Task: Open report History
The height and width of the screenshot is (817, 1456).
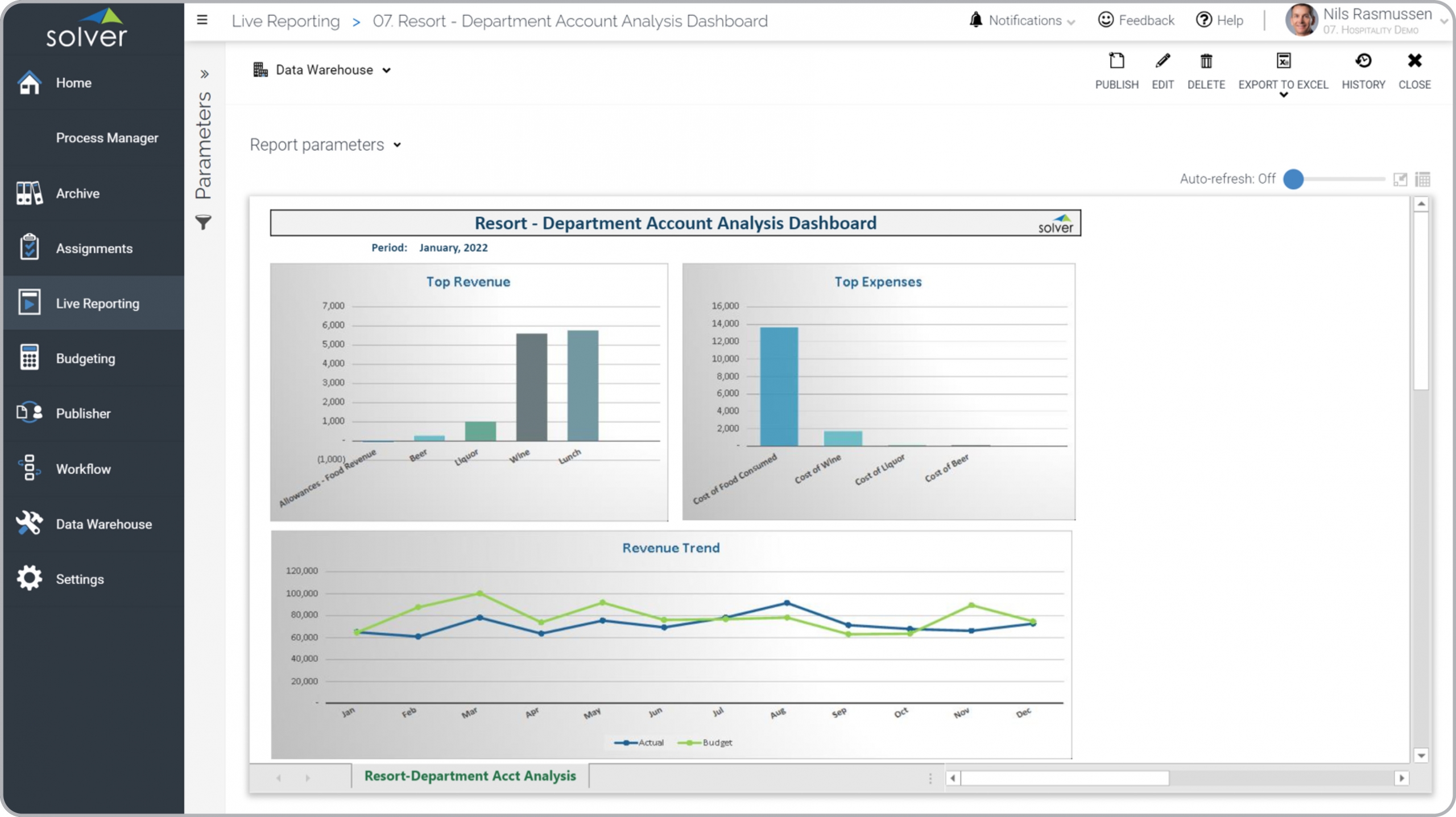Action: tap(1363, 61)
